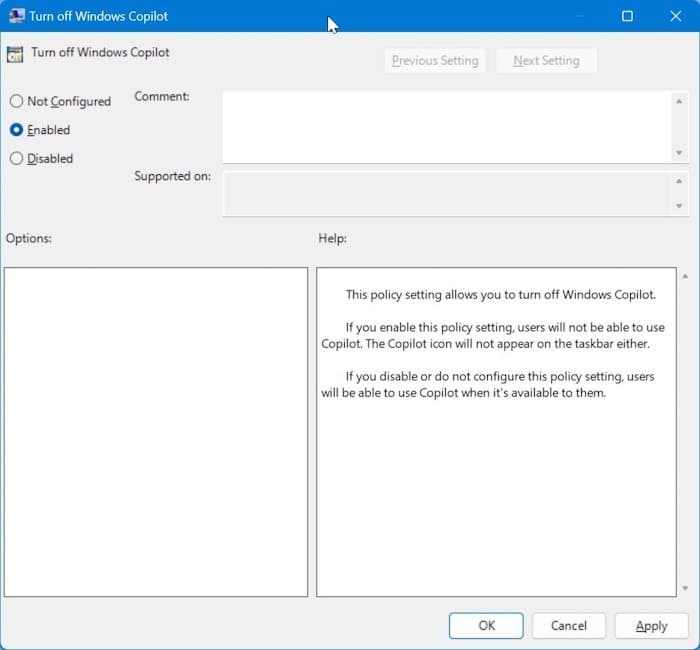Click help paragraph starting 'If you disable'
The height and width of the screenshot is (650, 700).
[488, 384]
